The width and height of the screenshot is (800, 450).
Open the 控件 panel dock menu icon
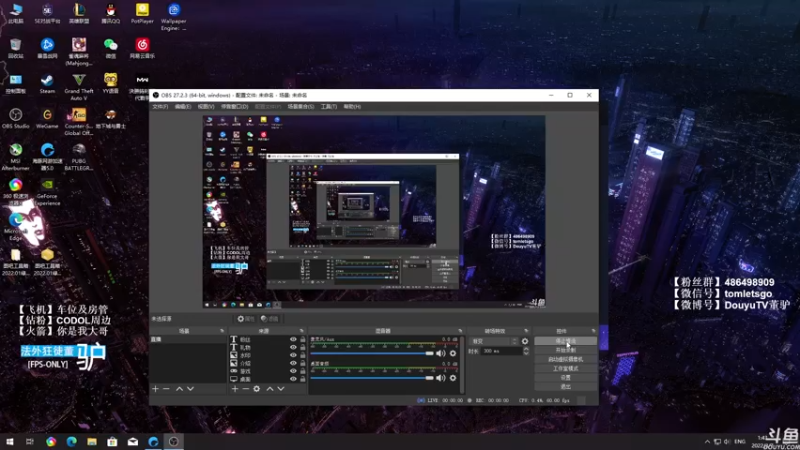(593, 331)
